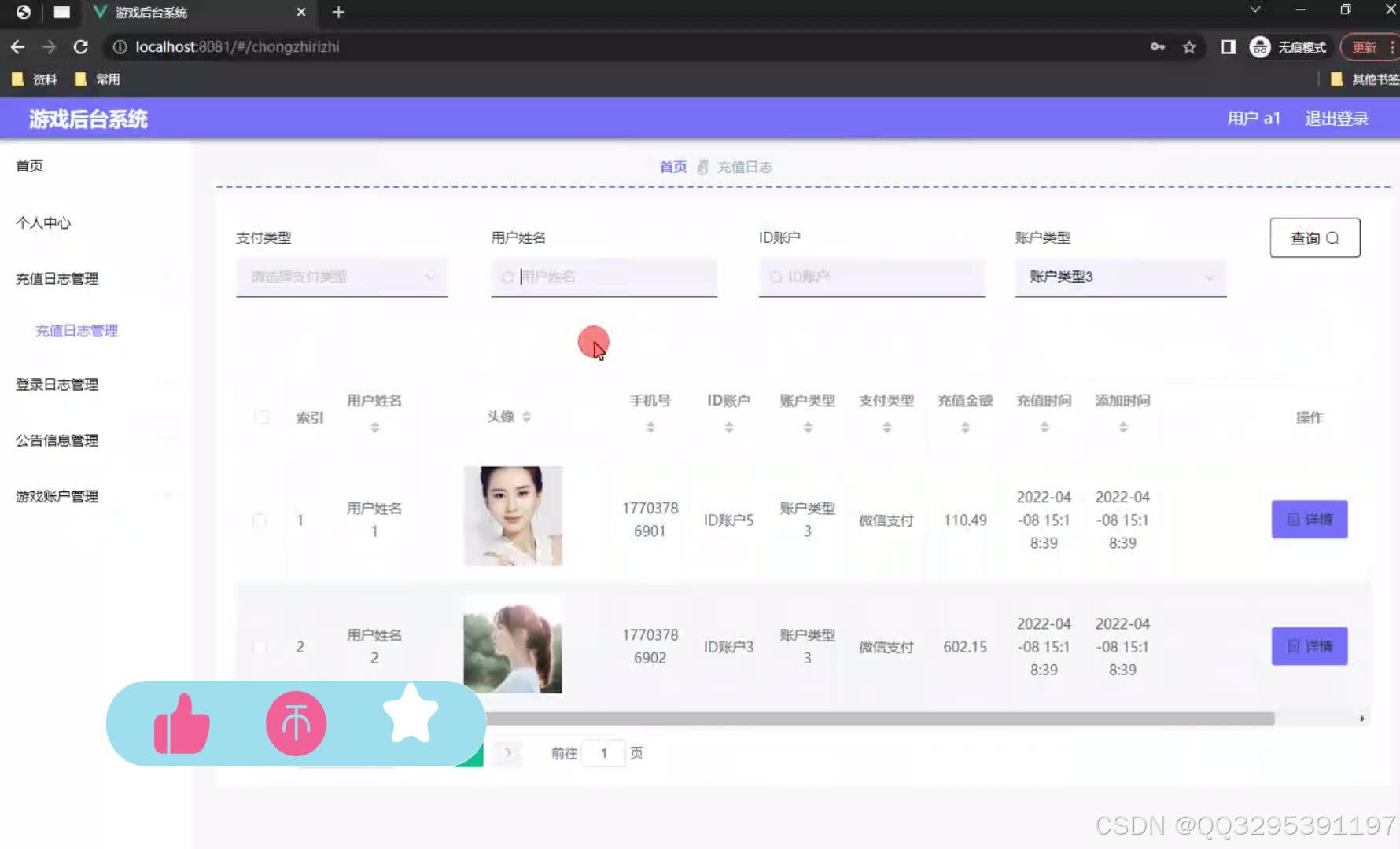Image resolution: width=1400 pixels, height=849 pixels.
Task: Sort by 支付类型 column arrows
Action: point(886,428)
